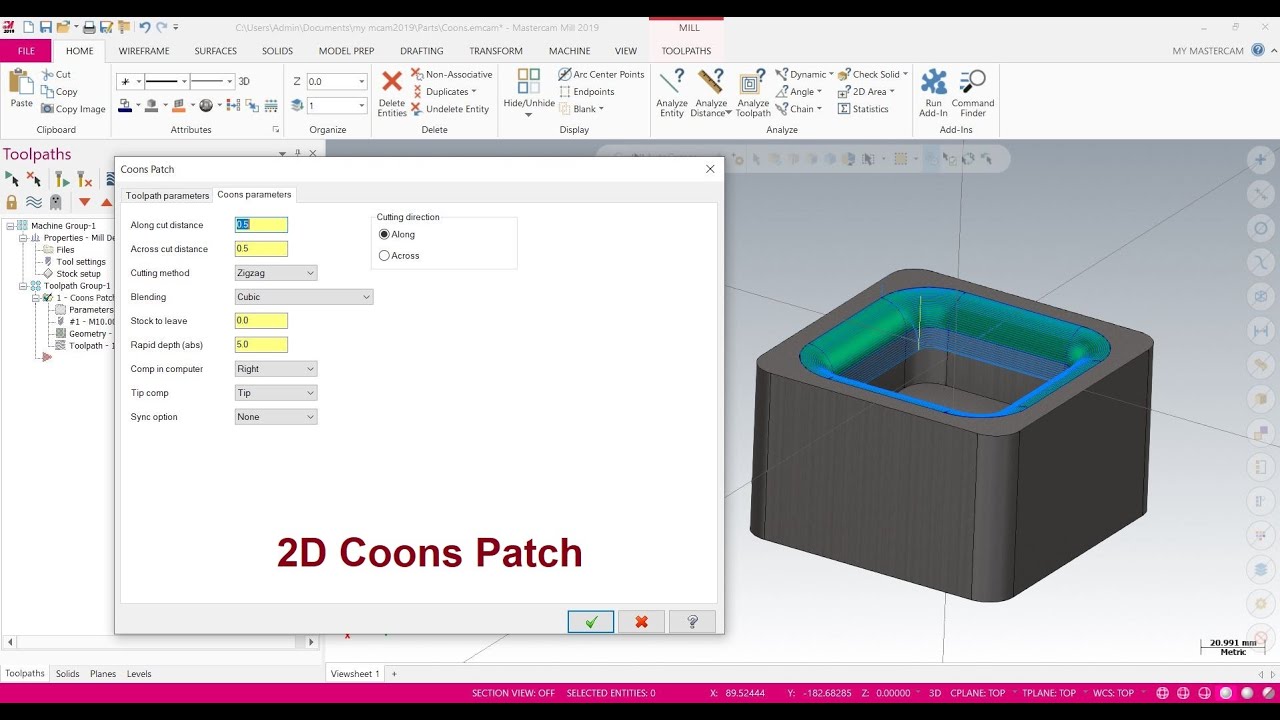Click the Hide/Unhide icon in Display group
The image size is (1280, 720).
coord(528,82)
